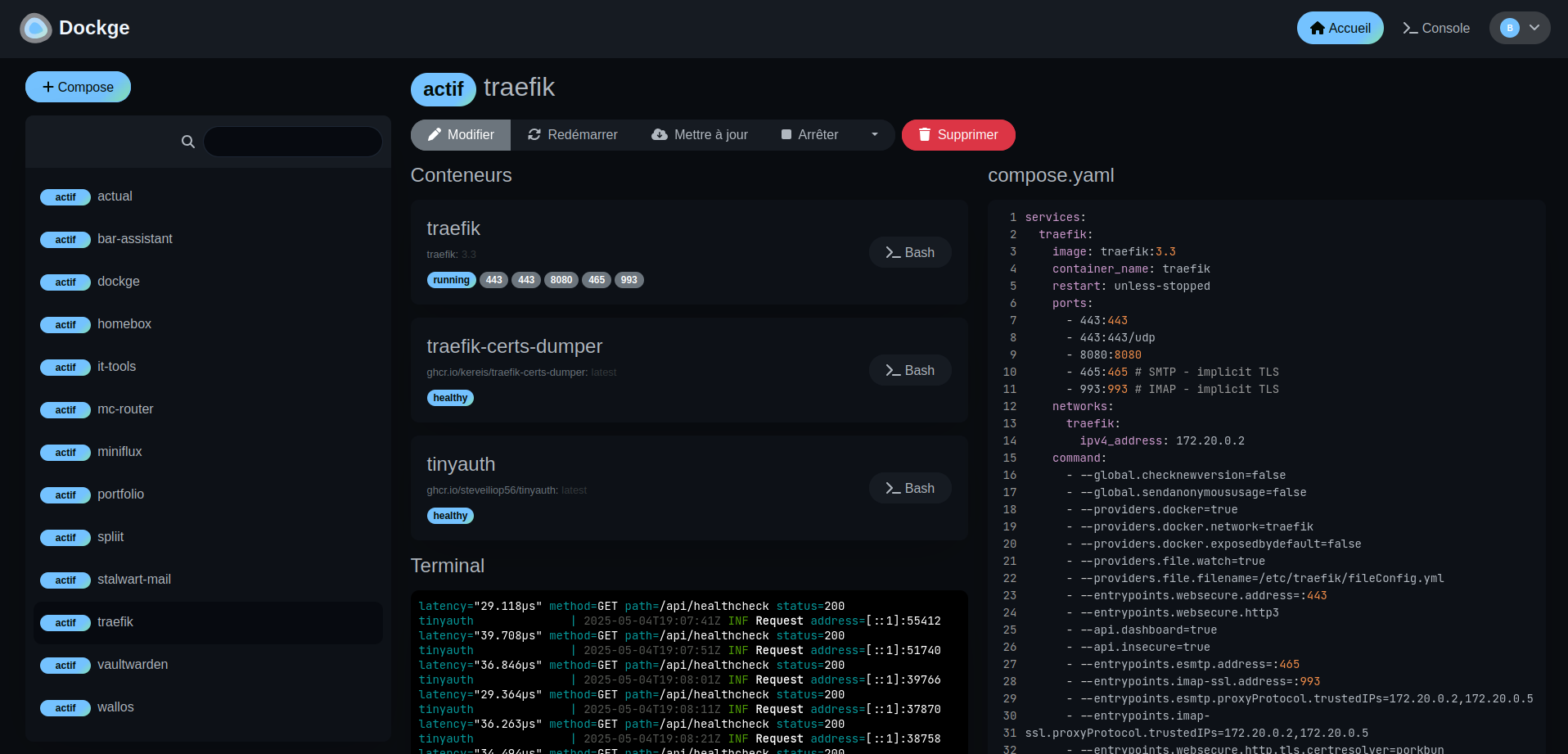Focus the stack search field
1568x754 pixels.
pos(293,142)
